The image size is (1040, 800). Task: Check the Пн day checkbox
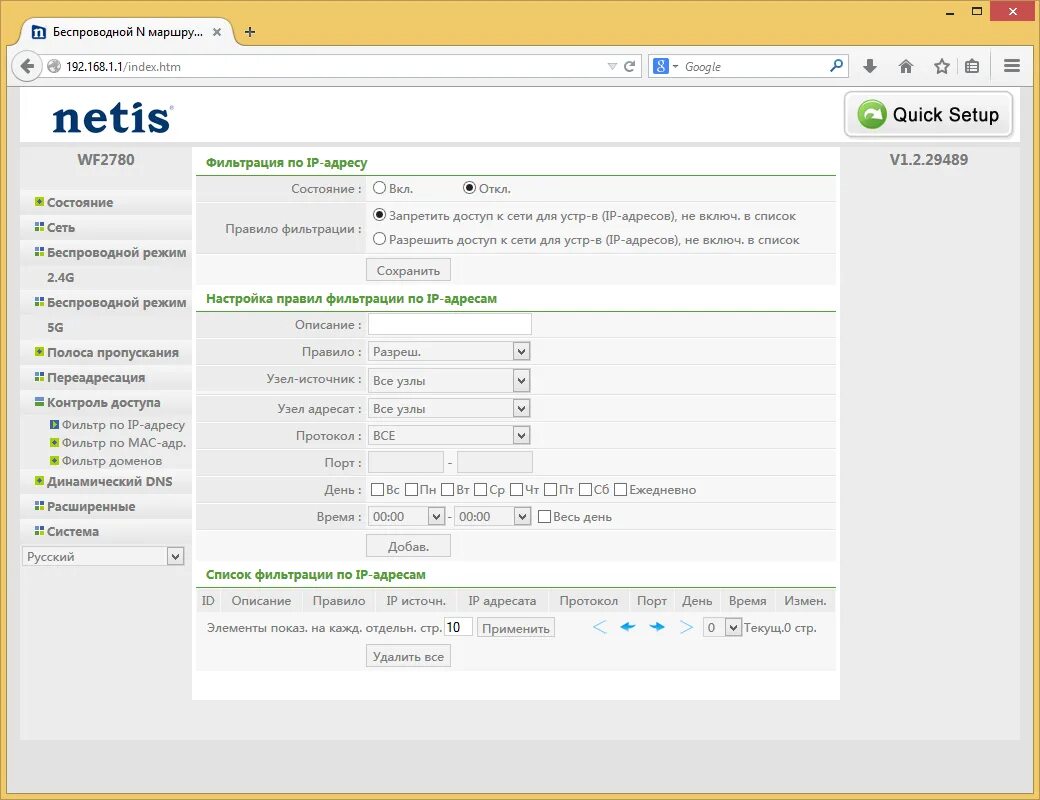pos(411,490)
